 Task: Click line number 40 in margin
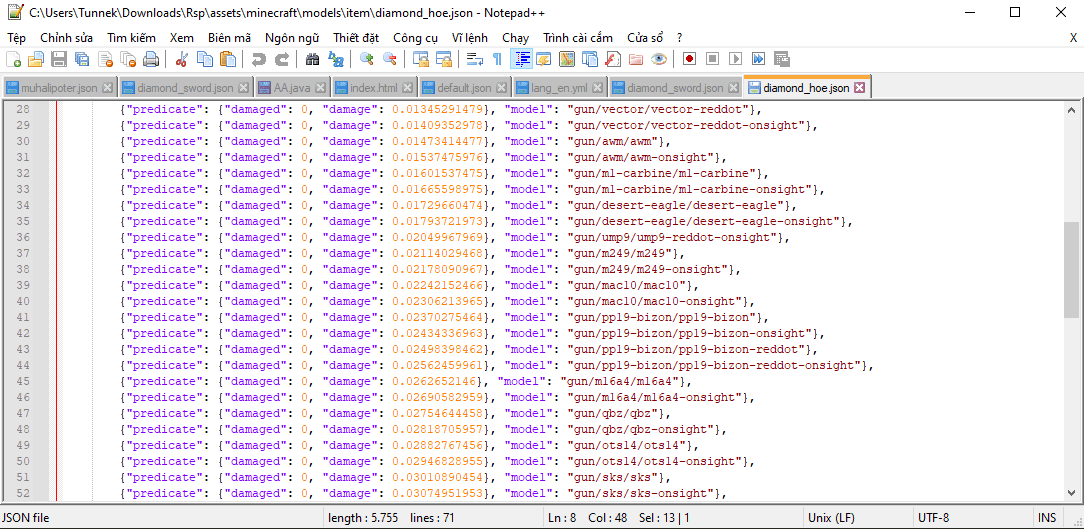click(23, 301)
